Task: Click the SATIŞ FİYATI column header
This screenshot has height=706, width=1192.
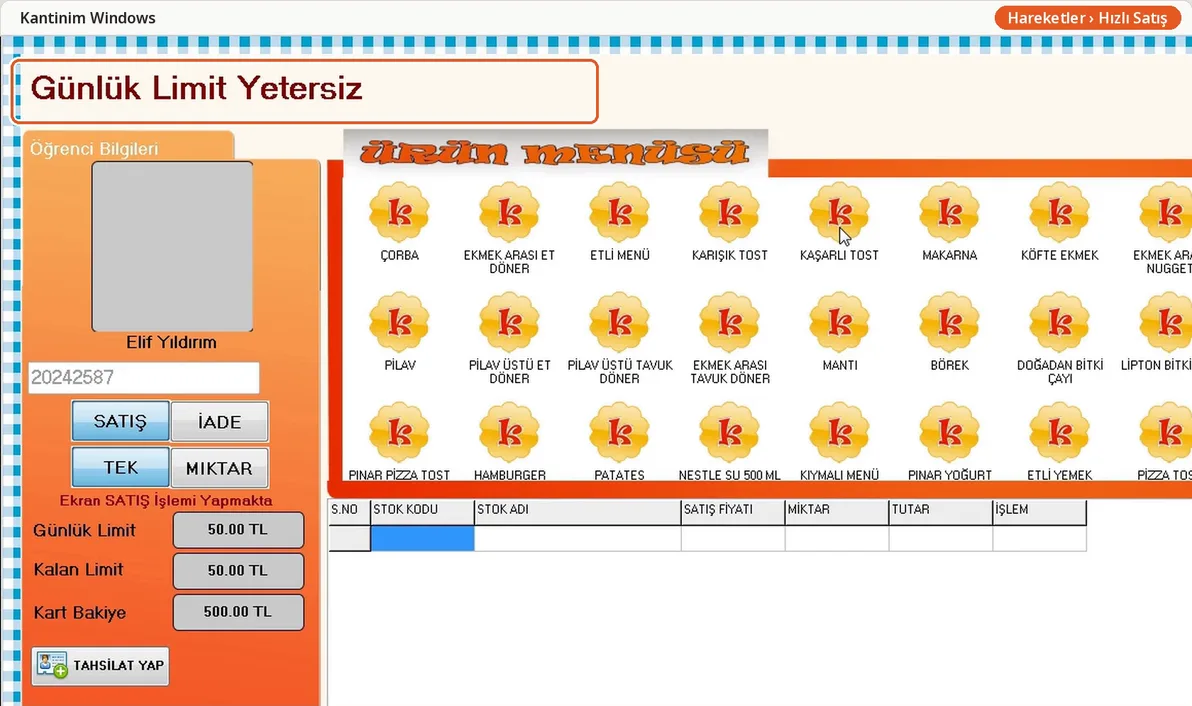Action: tap(733, 511)
